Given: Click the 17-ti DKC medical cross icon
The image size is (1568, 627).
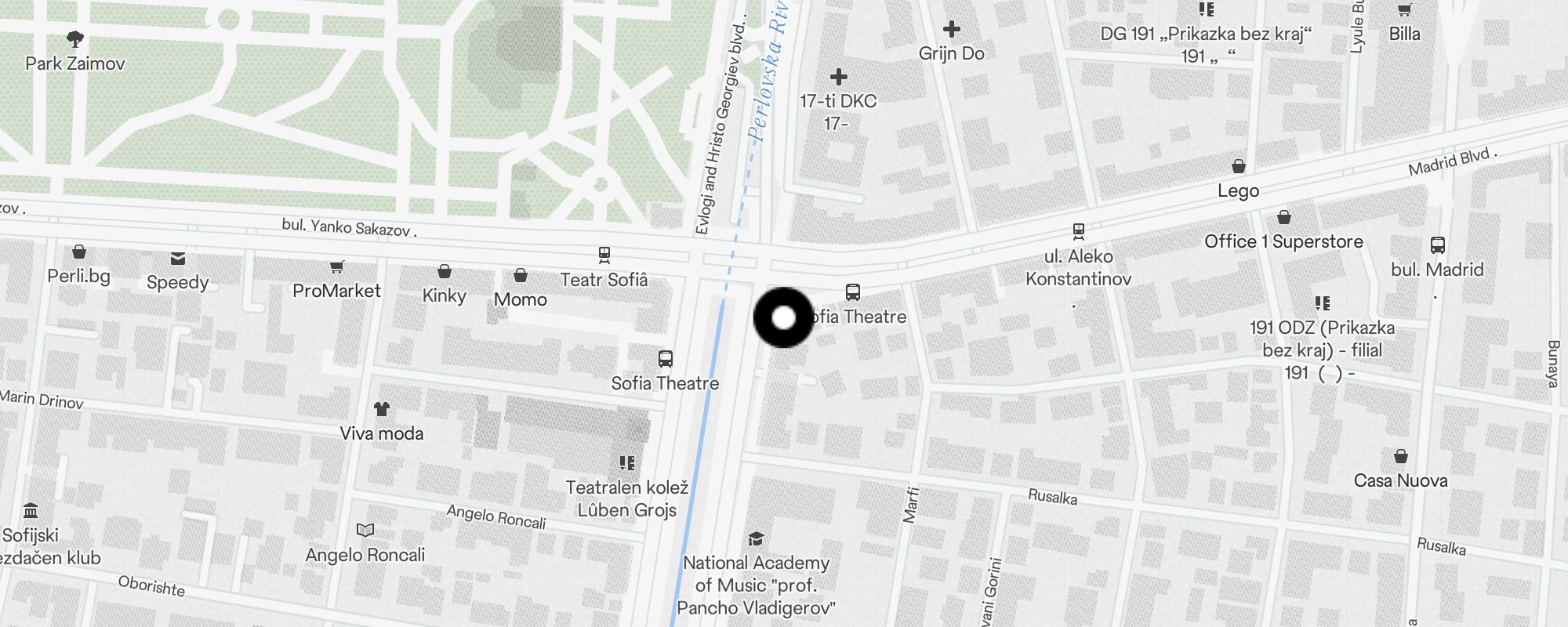Looking at the screenshot, I should point(839,77).
